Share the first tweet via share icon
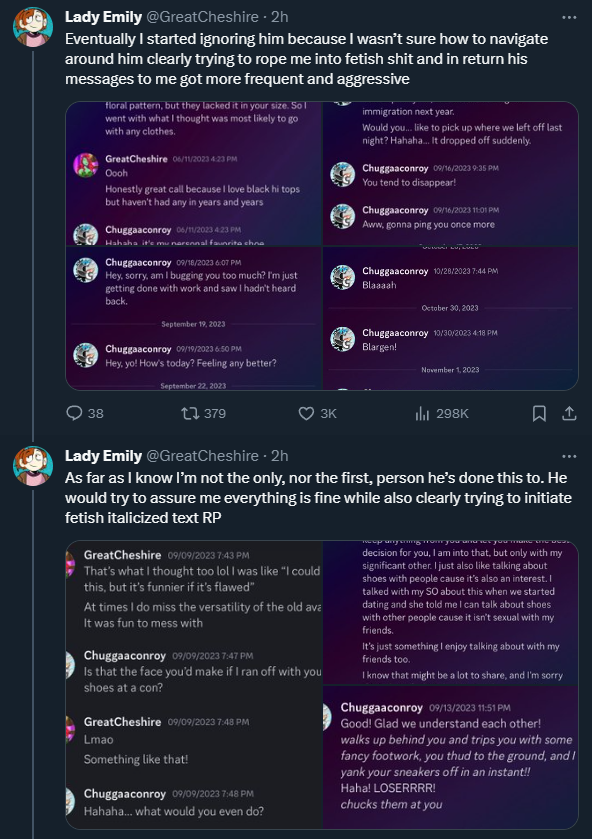Viewport: 592px width, 839px height. tap(569, 413)
